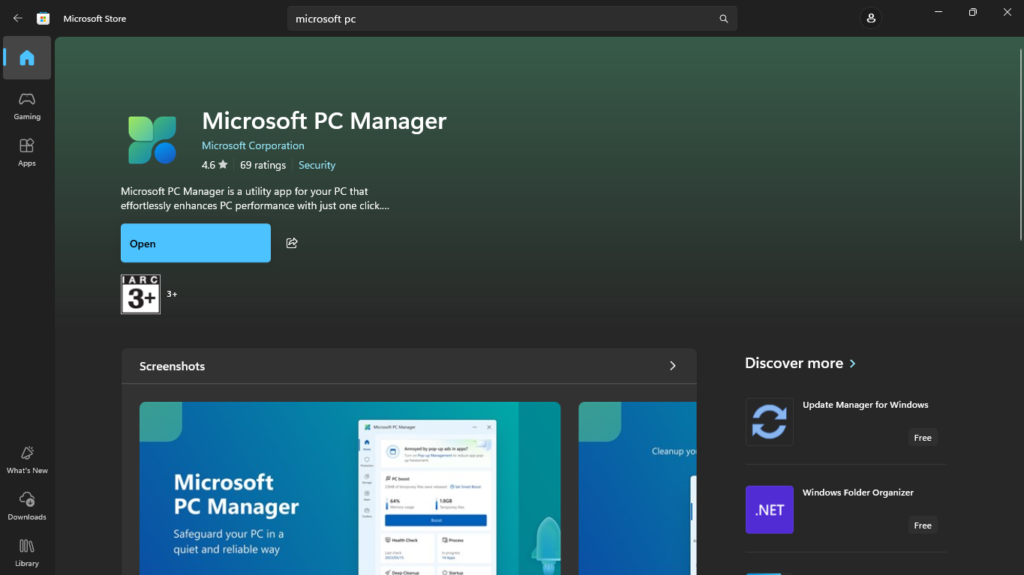This screenshot has width=1024, height=575.
Task: Open the first Microsoft PC Manager screenshot
Action: point(350,488)
